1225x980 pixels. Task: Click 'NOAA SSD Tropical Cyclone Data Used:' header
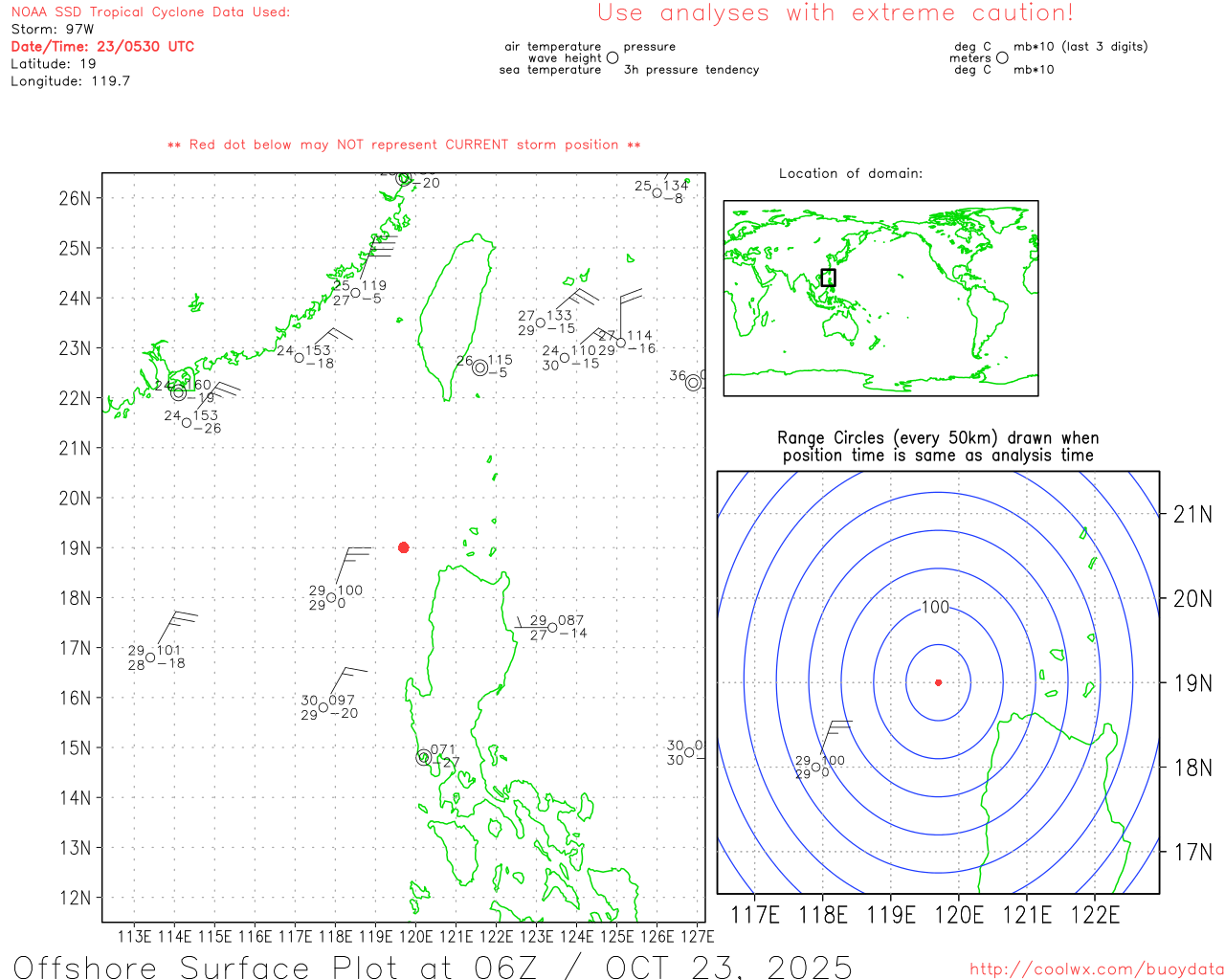tap(150, 12)
